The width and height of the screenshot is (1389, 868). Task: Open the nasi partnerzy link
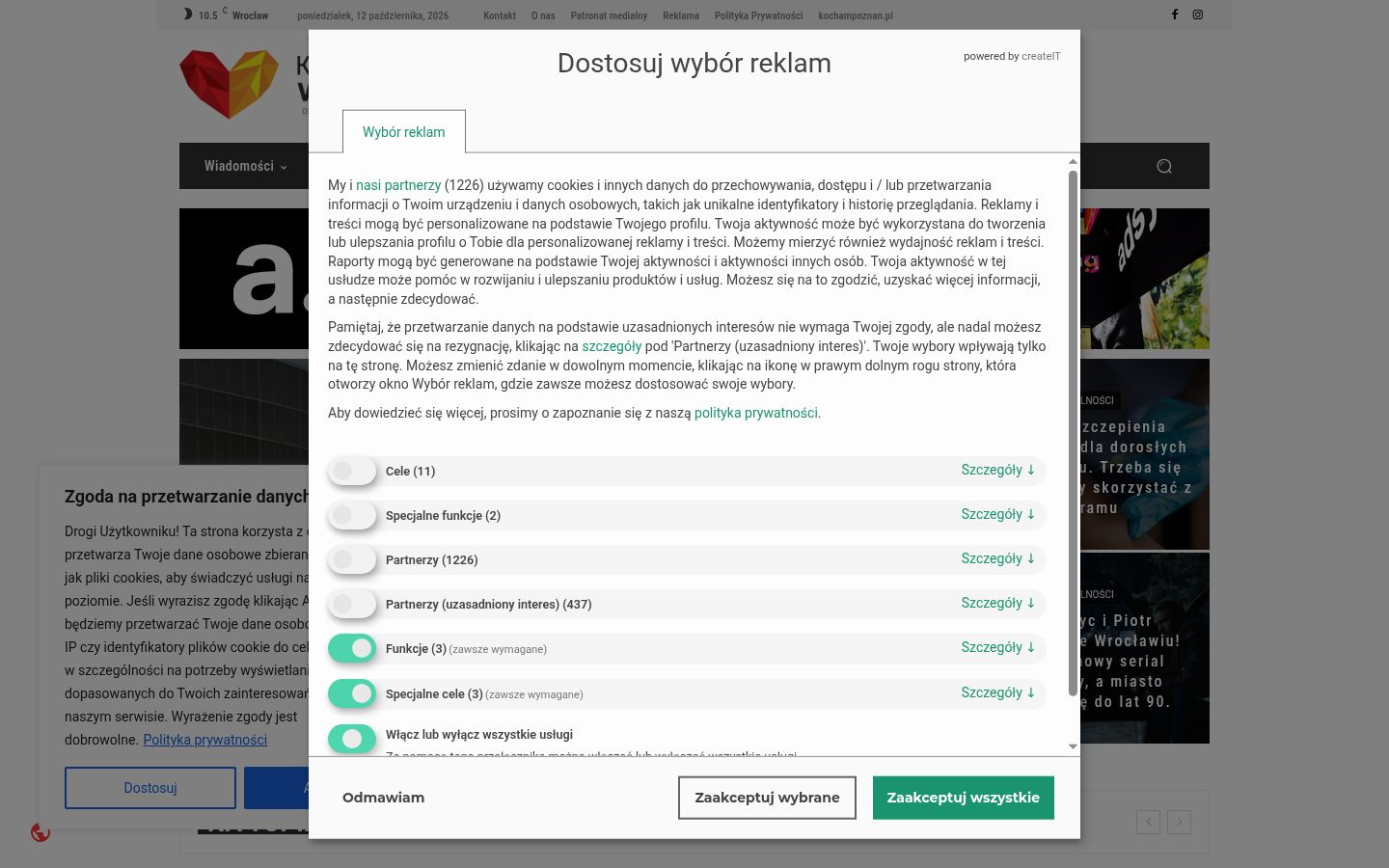[x=398, y=185]
